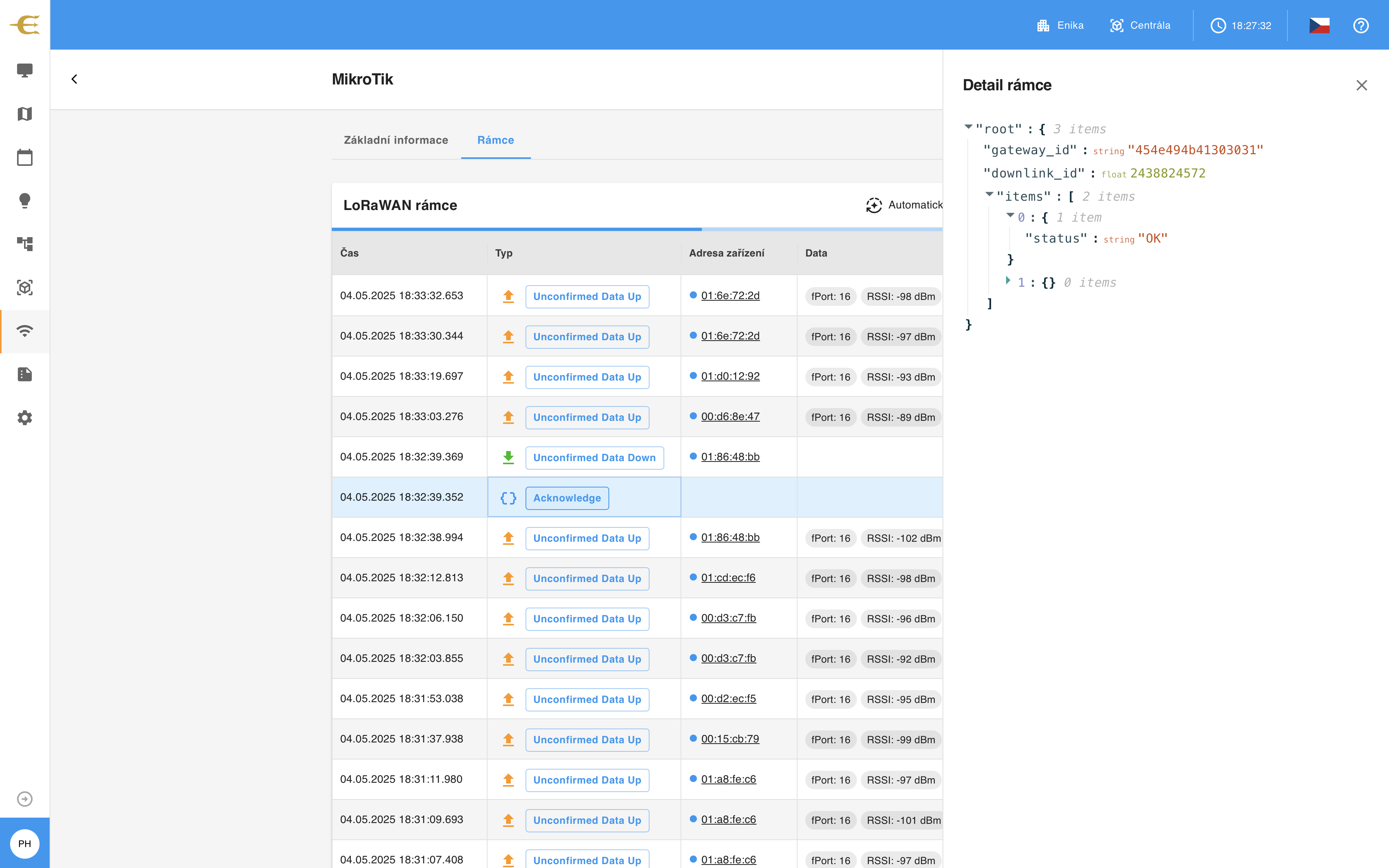Click the help question mark icon
This screenshot has width=1389, height=868.
(x=1361, y=25)
